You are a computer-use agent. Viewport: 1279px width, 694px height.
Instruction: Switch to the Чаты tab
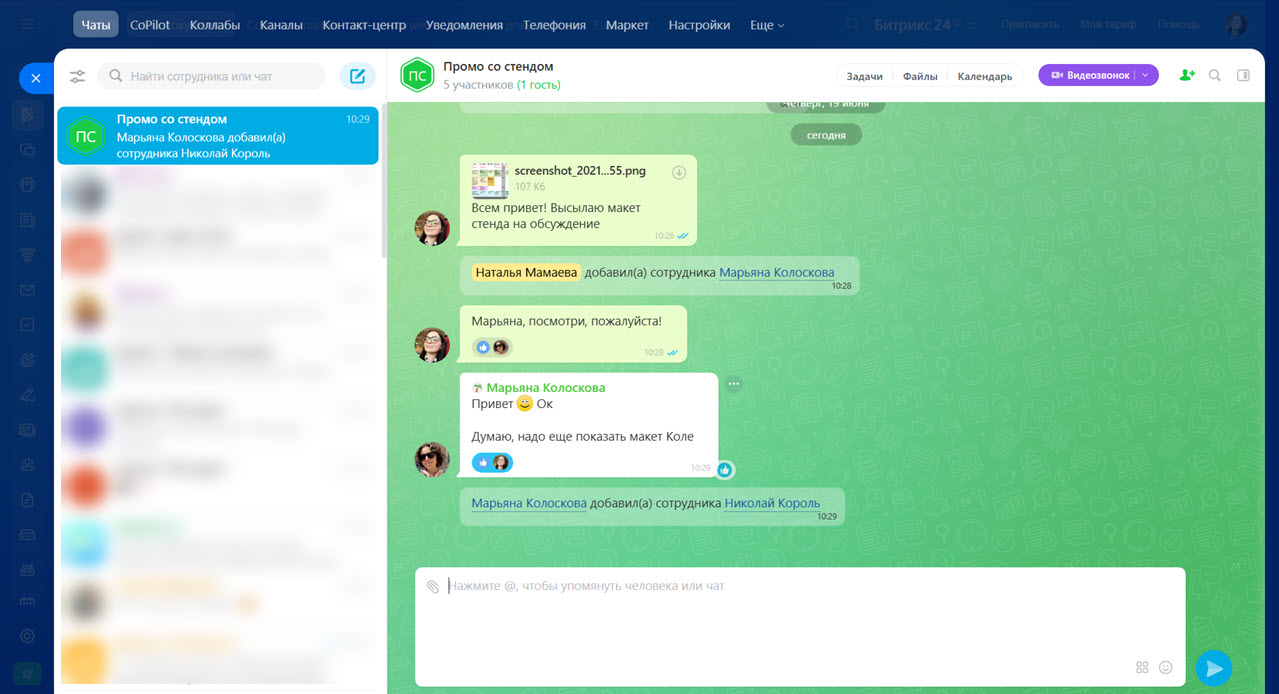96,25
